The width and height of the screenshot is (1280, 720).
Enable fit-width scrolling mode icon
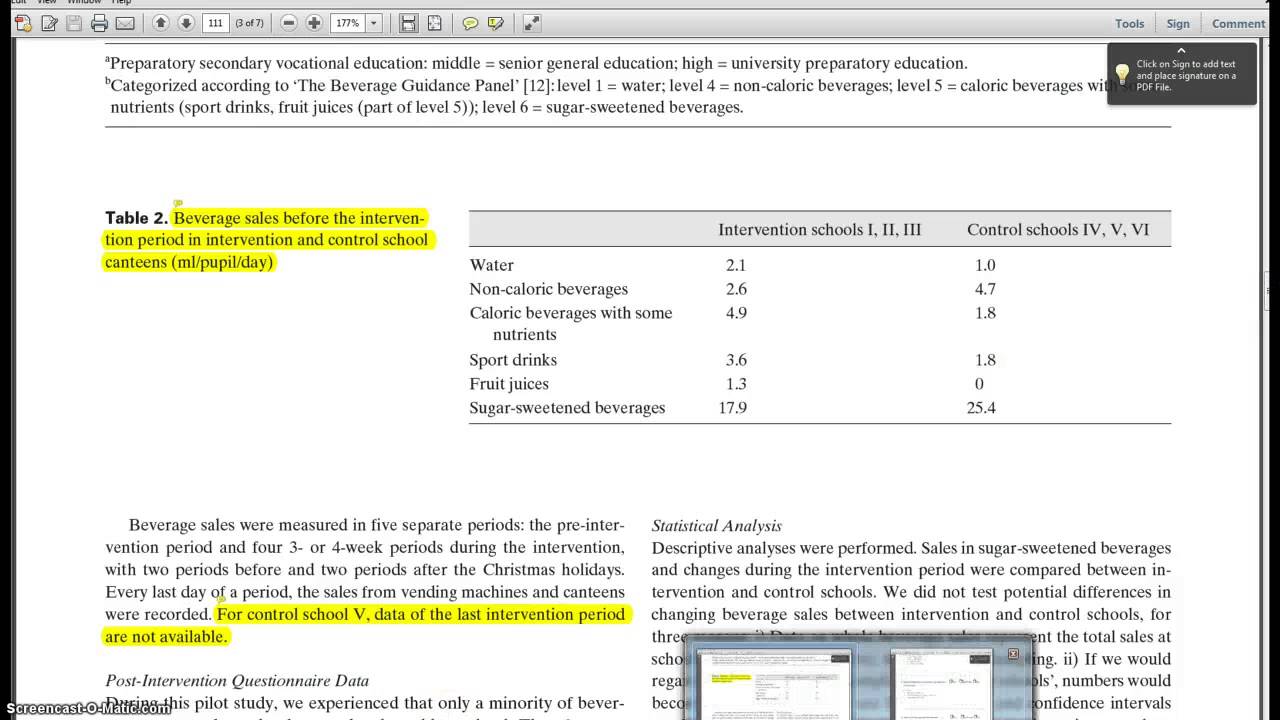(x=408, y=23)
